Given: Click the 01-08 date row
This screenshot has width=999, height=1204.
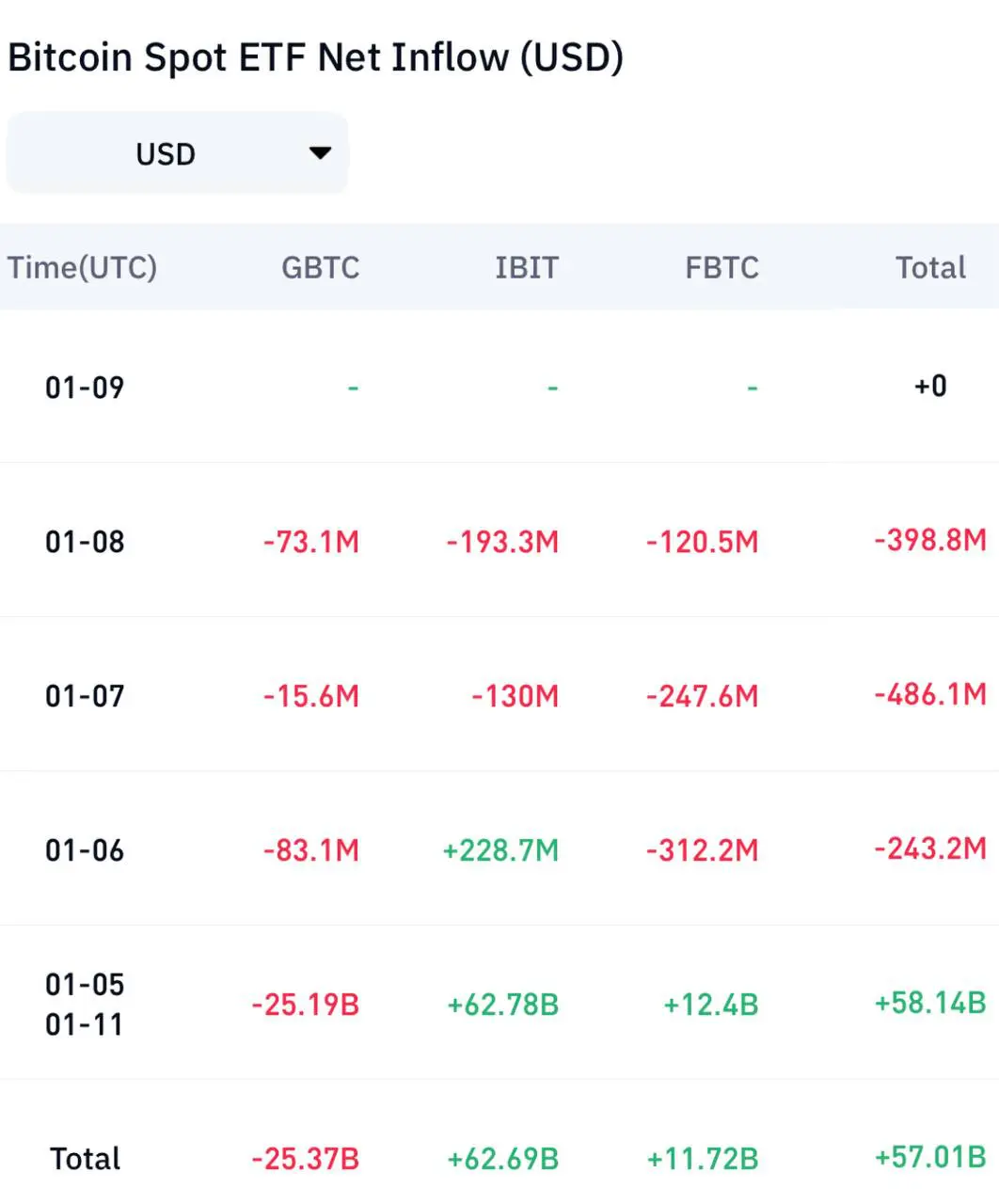Looking at the screenshot, I should click(85, 542).
